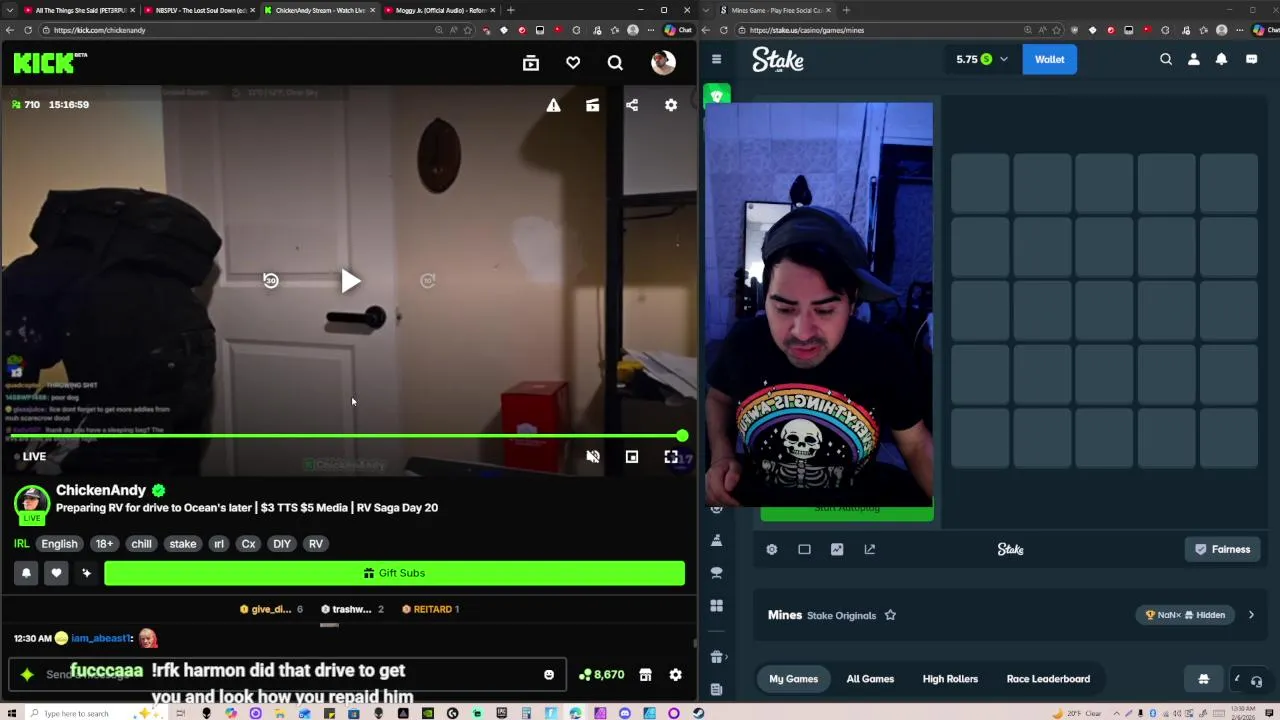Viewport: 1280px width, 720px height.
Task: Click REITARD leaderboard entry
Action: [430, 609]
